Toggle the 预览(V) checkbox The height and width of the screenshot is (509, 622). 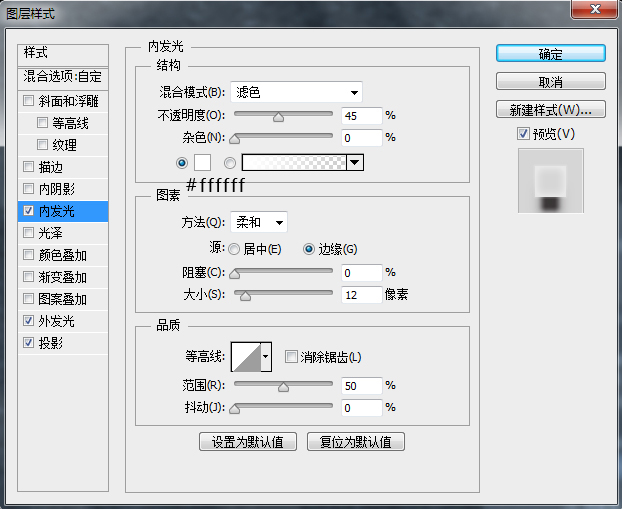coord(523,134)
